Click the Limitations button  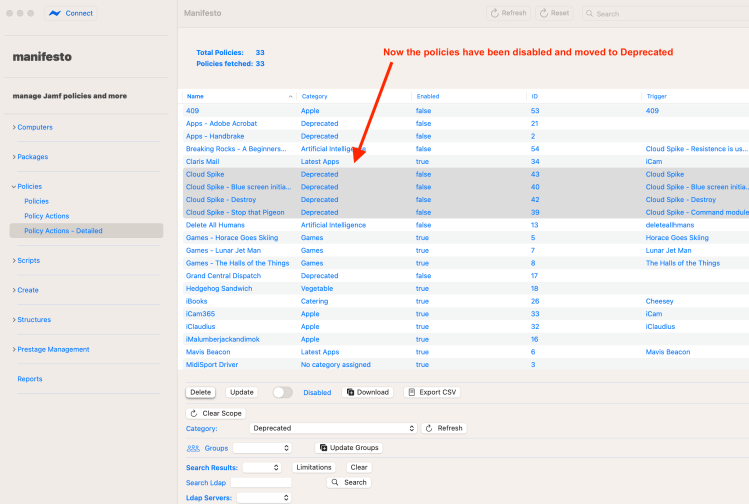(x=313, y=467)
